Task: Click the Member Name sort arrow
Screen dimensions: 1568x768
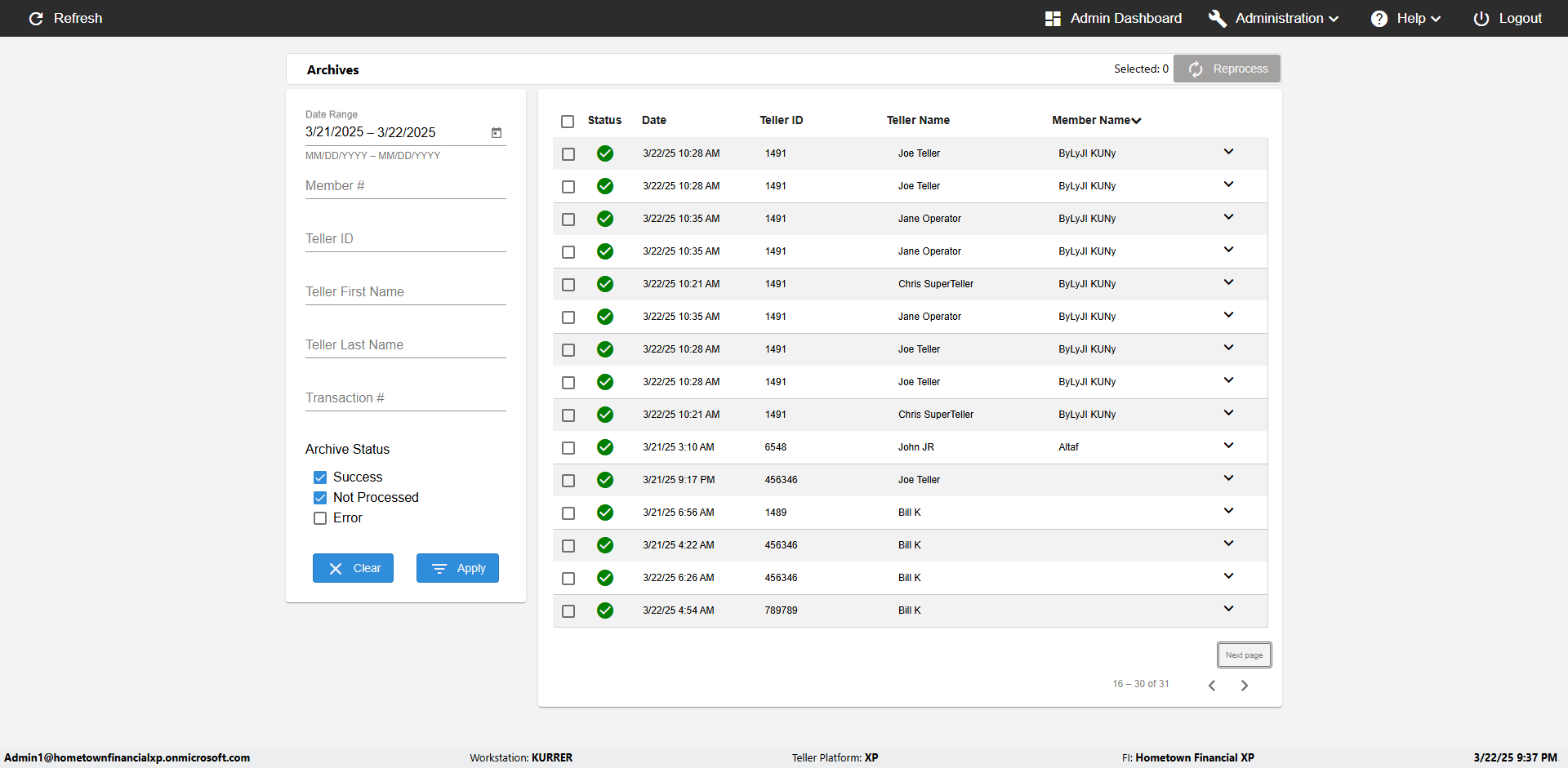Action: [1137, 121]
